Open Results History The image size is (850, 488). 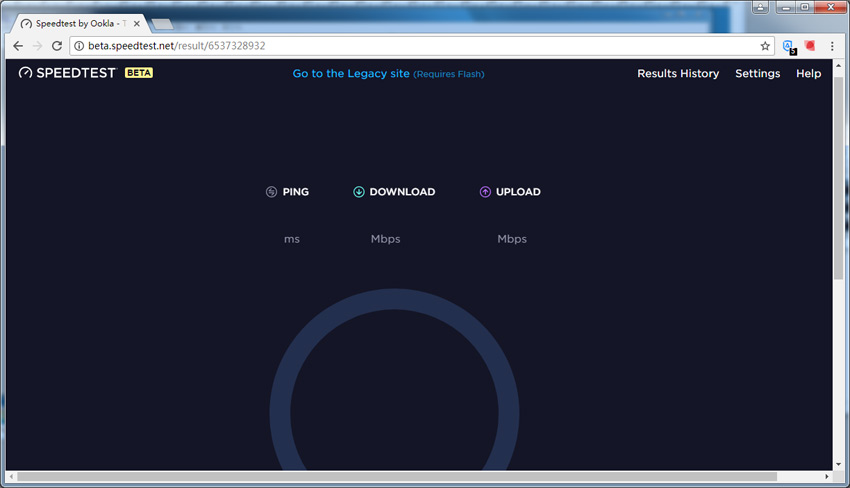[678, 74]
